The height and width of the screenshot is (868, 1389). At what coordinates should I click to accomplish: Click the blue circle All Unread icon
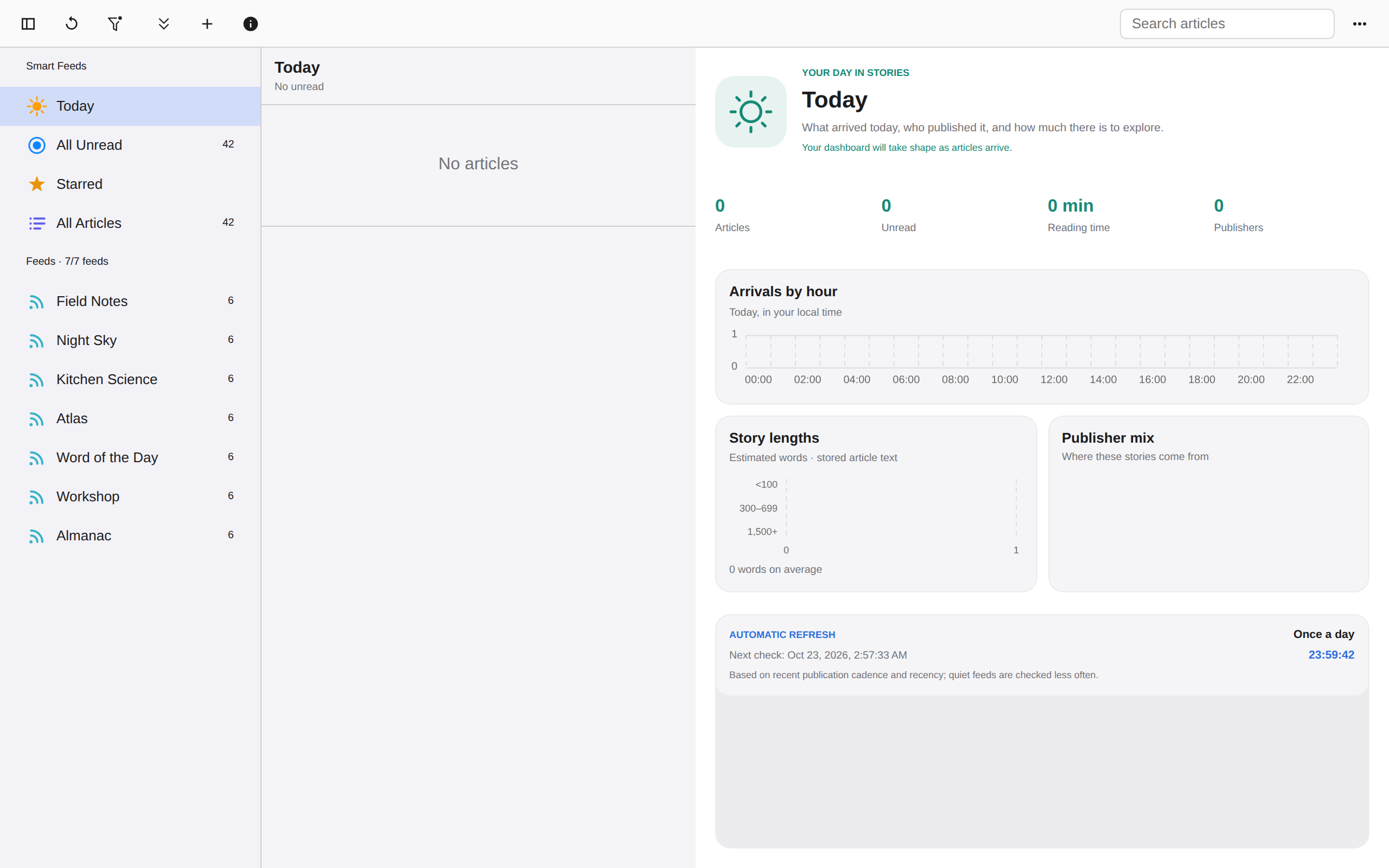(37, 145)
